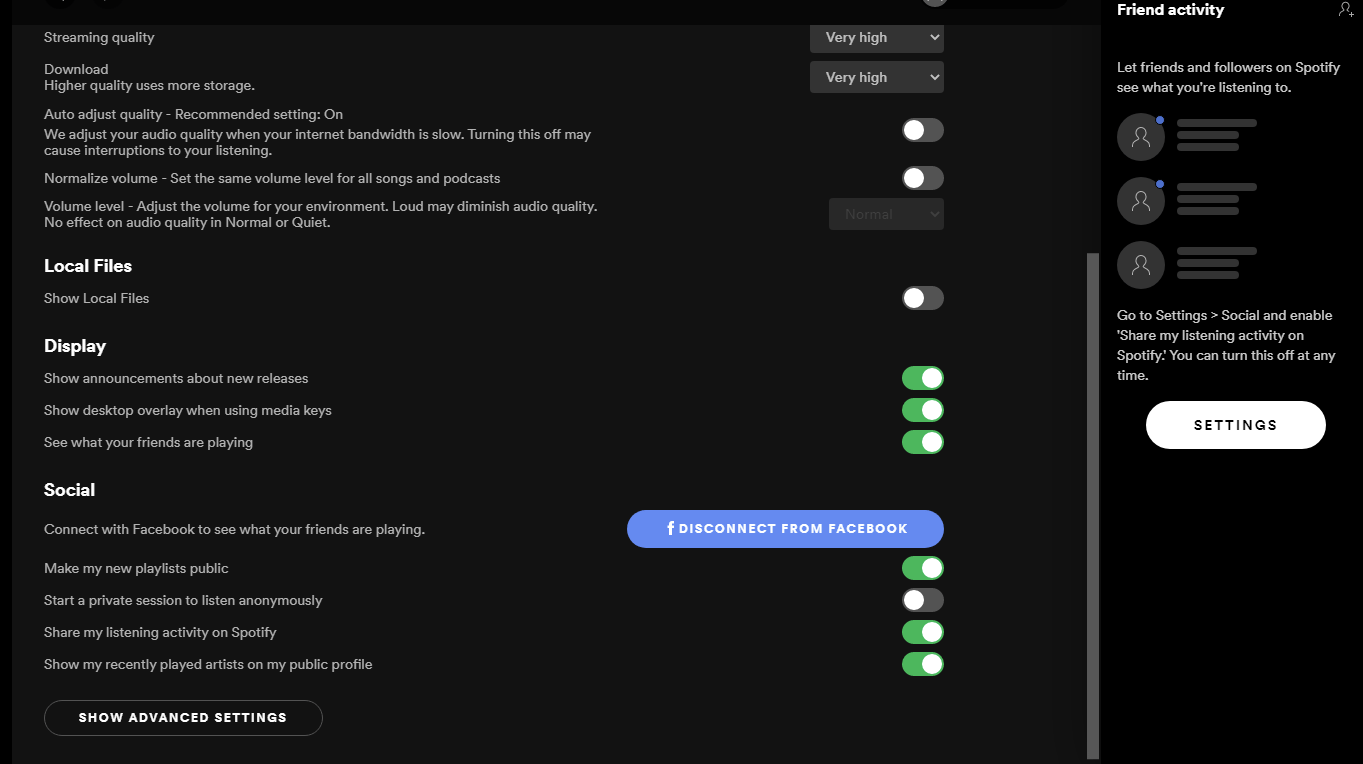Enable Auto adjust quality toggle

[x=923, y=130]
